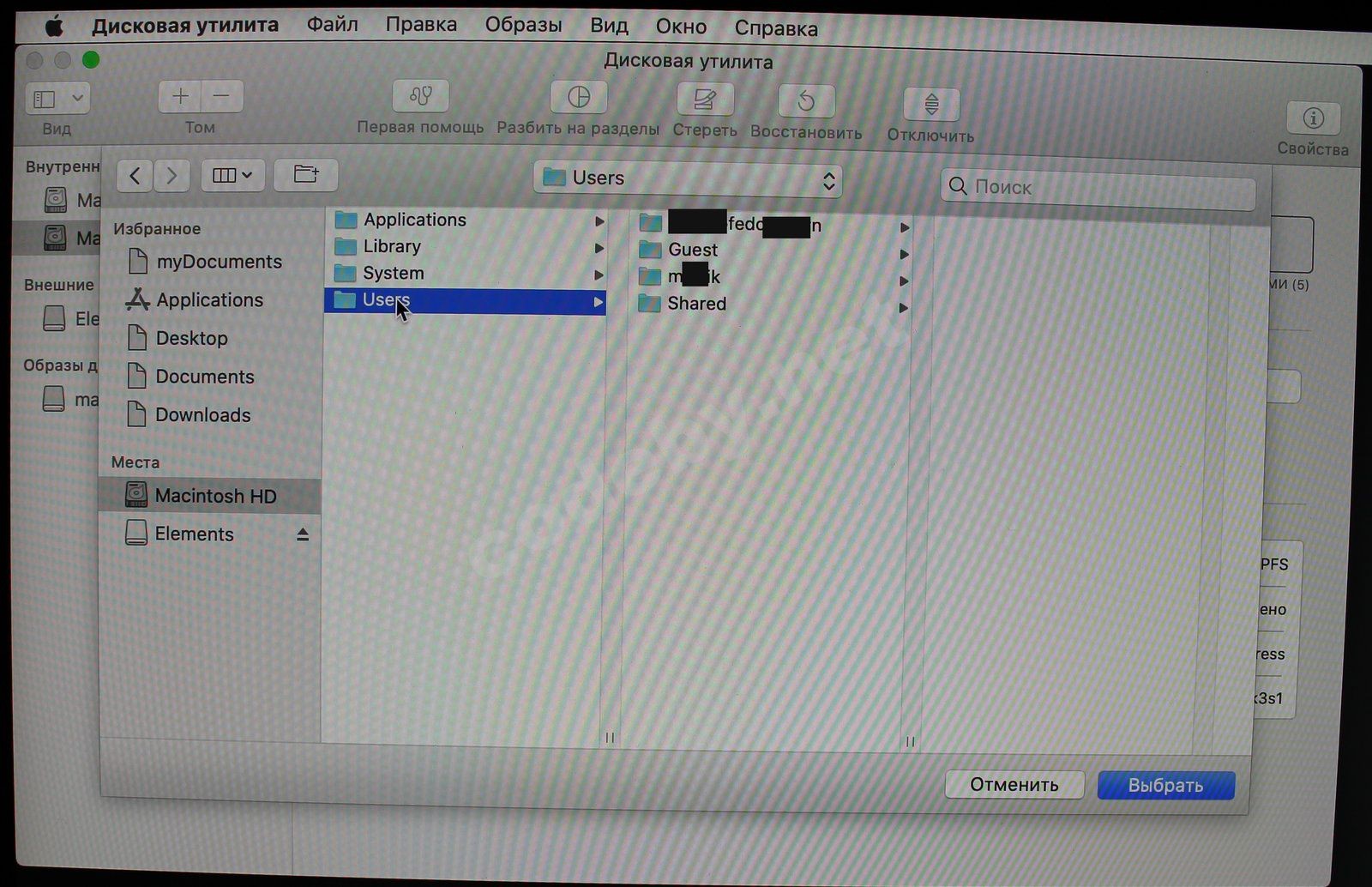Click the Поиск search field
This screenshot has height=887, width=1372.
coord(1098,187)
